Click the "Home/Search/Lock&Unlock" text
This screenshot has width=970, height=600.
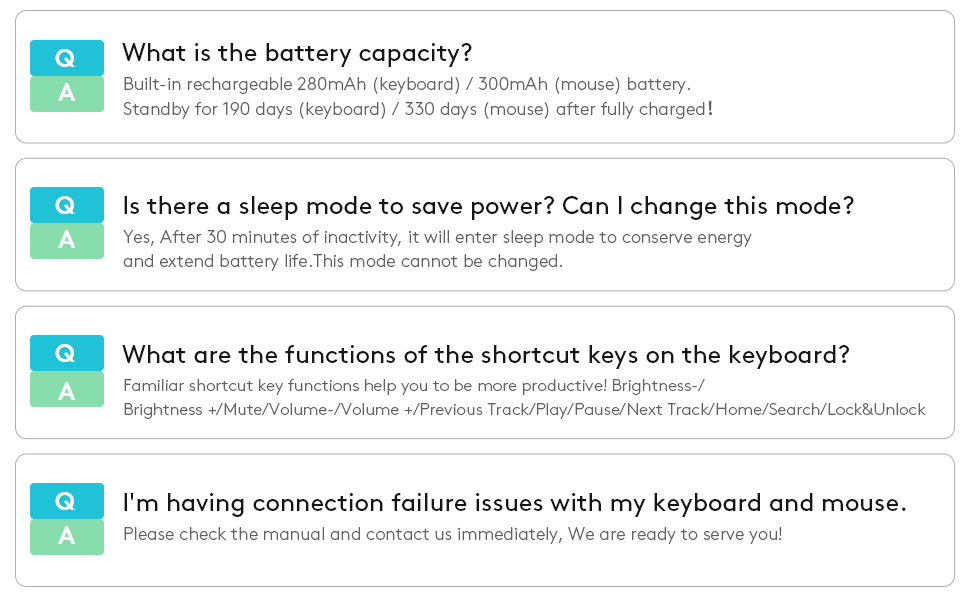(831, 410)
